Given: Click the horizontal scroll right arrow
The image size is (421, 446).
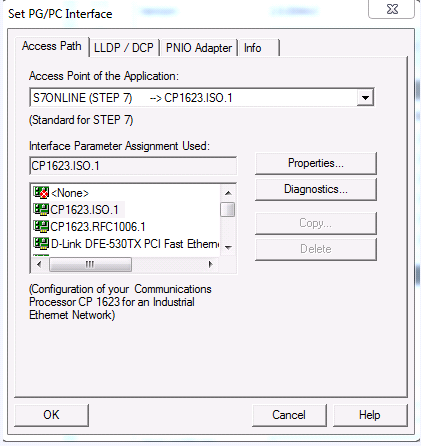Looking at the screenshot, I should (x=210, y=265).
